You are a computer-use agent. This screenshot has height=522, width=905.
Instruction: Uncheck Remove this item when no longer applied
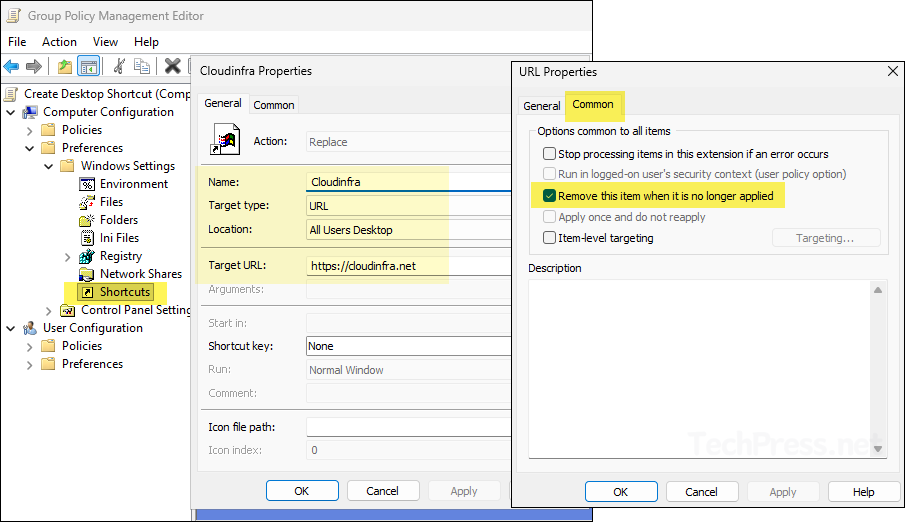click(x=549, y=196)
